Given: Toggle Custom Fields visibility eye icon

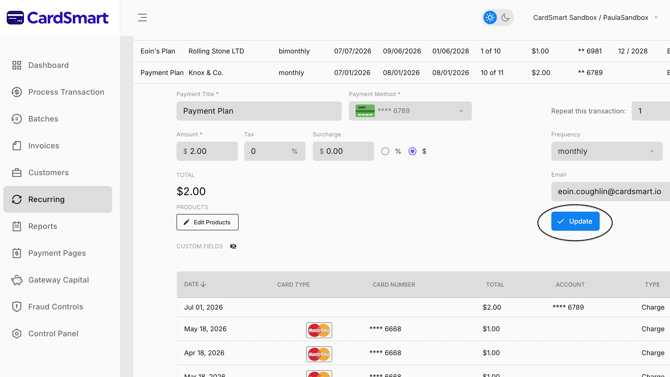Looking at the screenshot, I should click(x=233, y=246).
